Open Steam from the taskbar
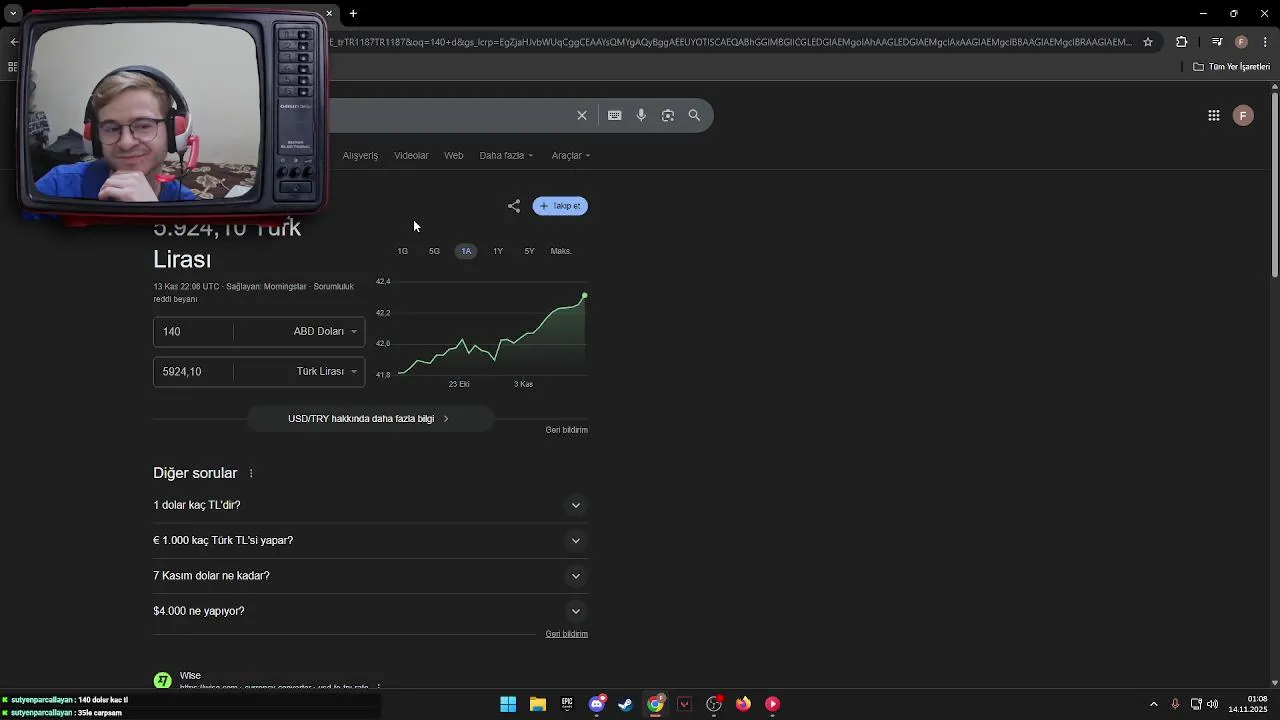The image size is (1280, 720). pos(626,704)
